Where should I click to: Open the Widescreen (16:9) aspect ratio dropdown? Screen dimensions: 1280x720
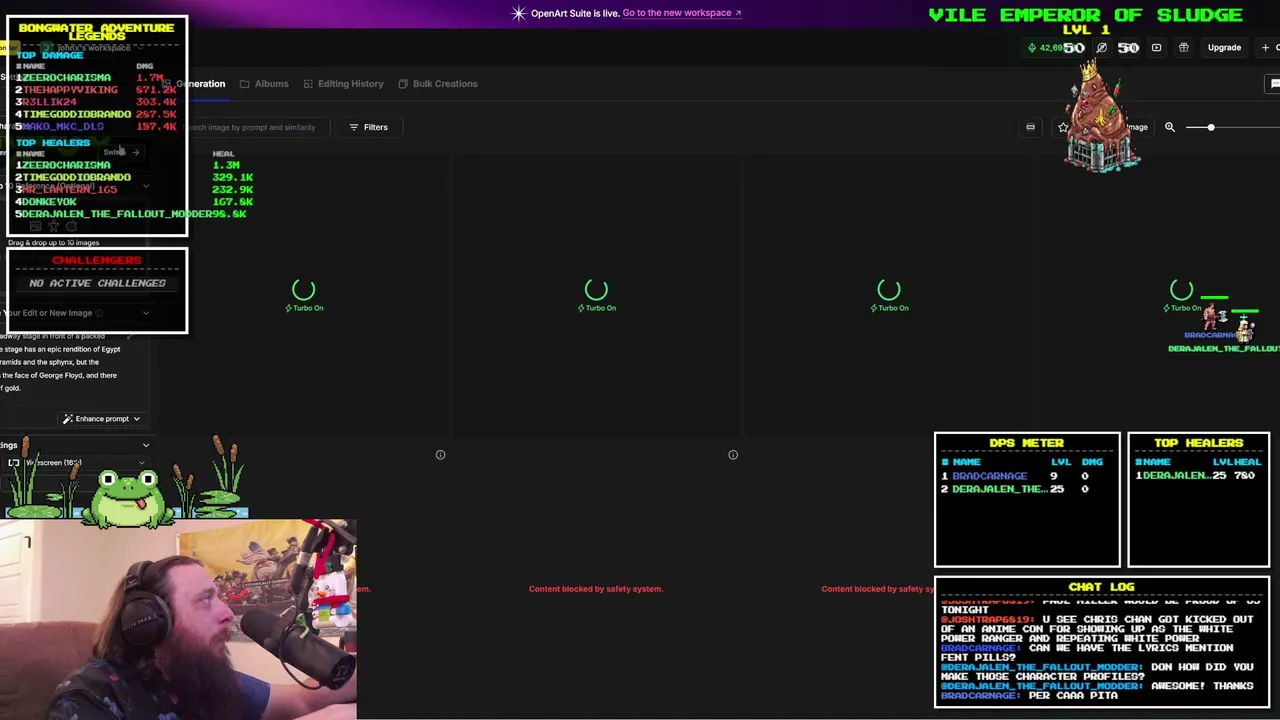pos(75,463)
